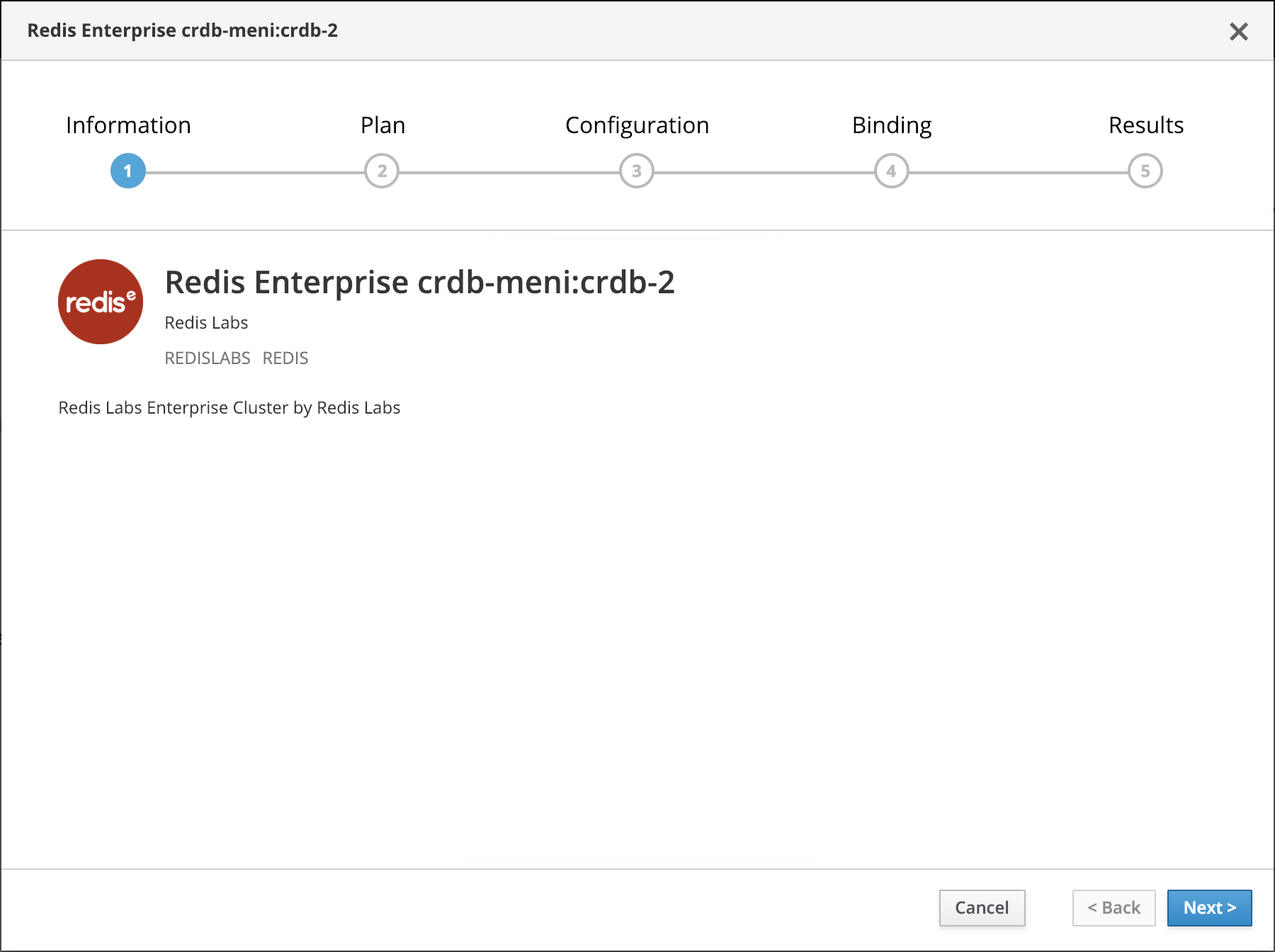Image resolution: width=1275 pixels, height=952 pixels.
Task: Click the Redis Labs vendor name
Action: click(206, 323)
